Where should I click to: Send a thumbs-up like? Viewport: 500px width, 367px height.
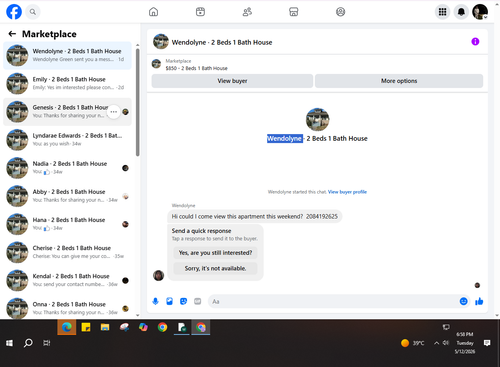coord(479,301)
